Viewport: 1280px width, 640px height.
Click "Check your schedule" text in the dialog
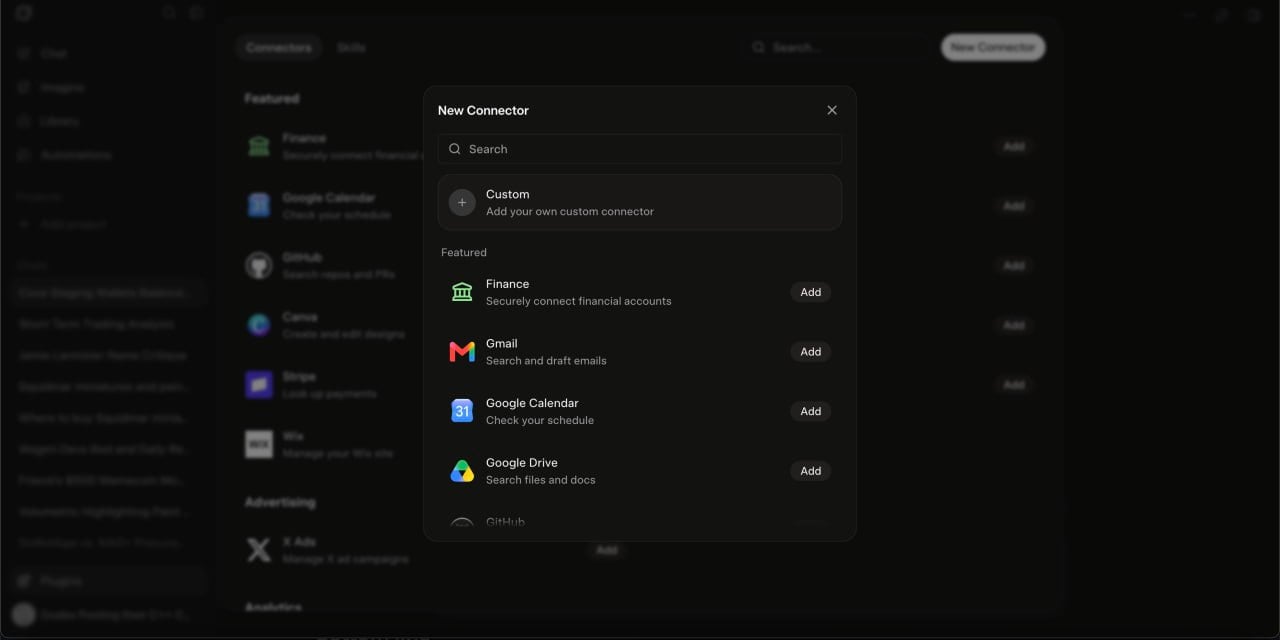(x=540, y=420)
